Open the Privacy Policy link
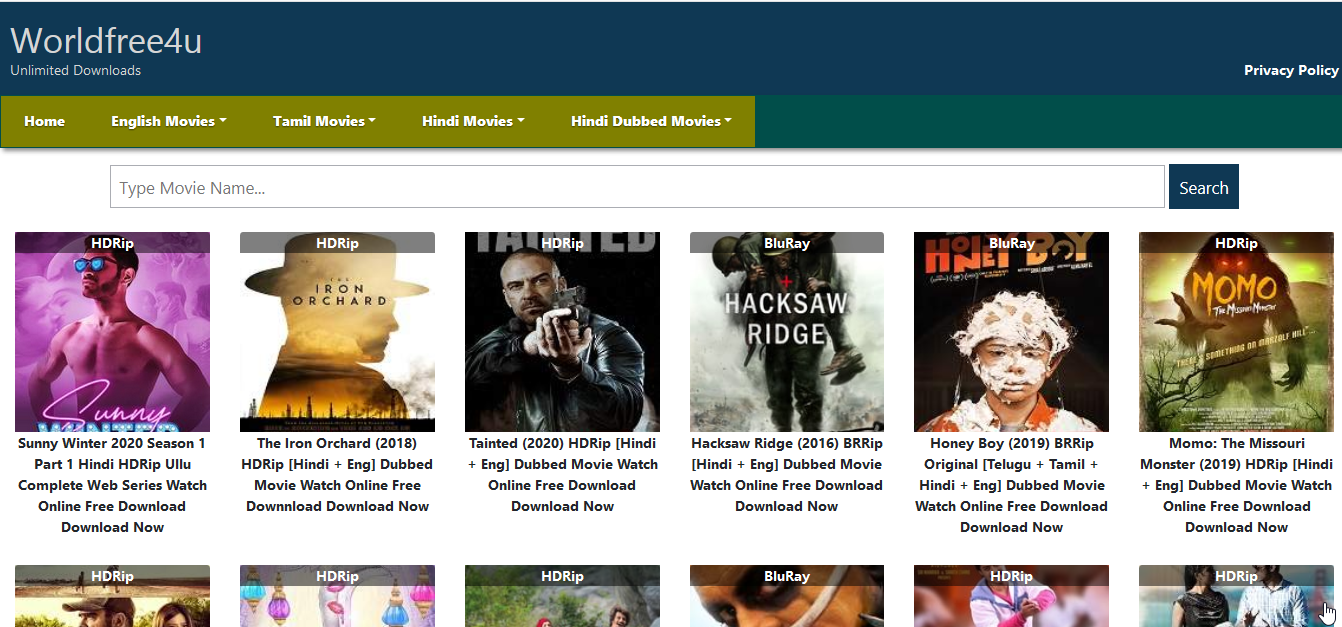1342x627 pixels. pyautogui.click(x=1291, y=70)
